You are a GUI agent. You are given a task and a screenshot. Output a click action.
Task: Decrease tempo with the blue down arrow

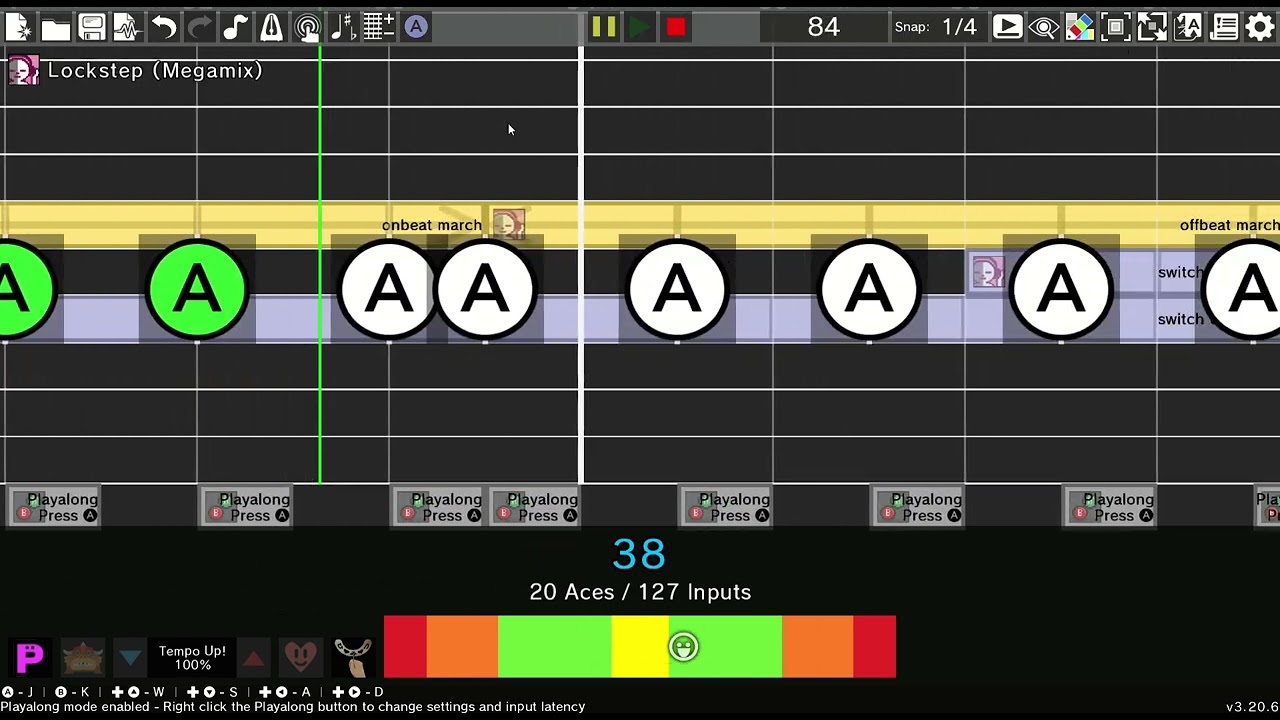130,657
